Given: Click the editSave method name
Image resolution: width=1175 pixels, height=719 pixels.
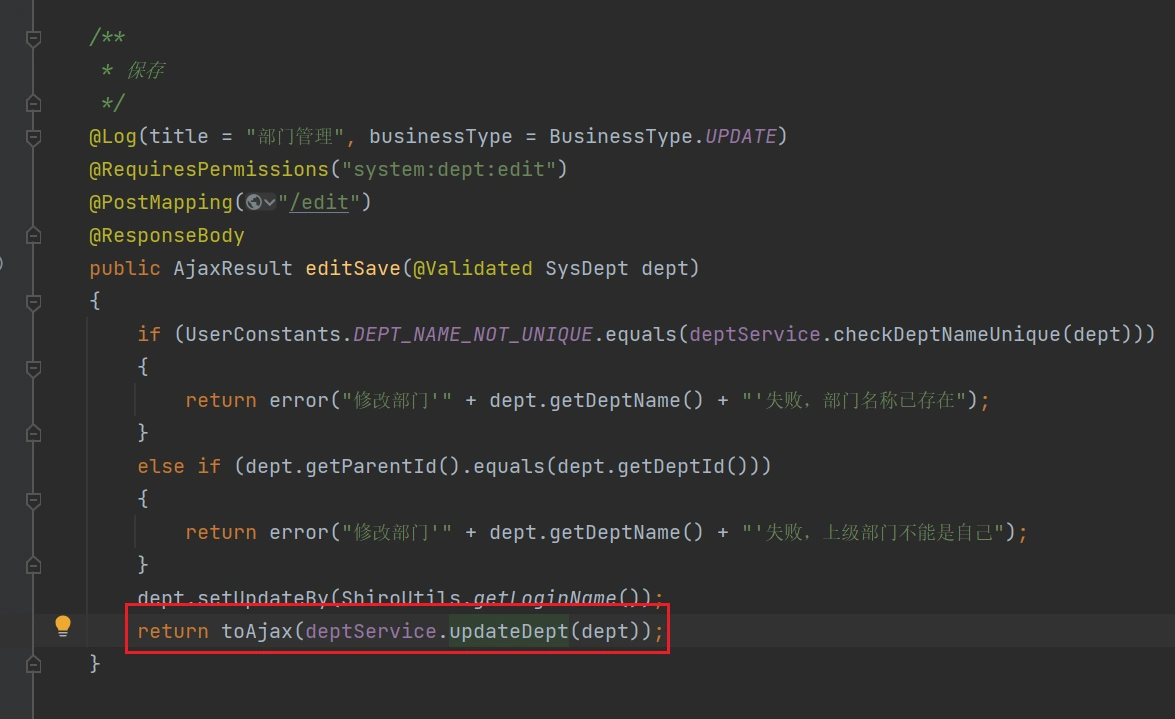Looking at the screenshot, I should pyautogui.click(x=352, y=268).
